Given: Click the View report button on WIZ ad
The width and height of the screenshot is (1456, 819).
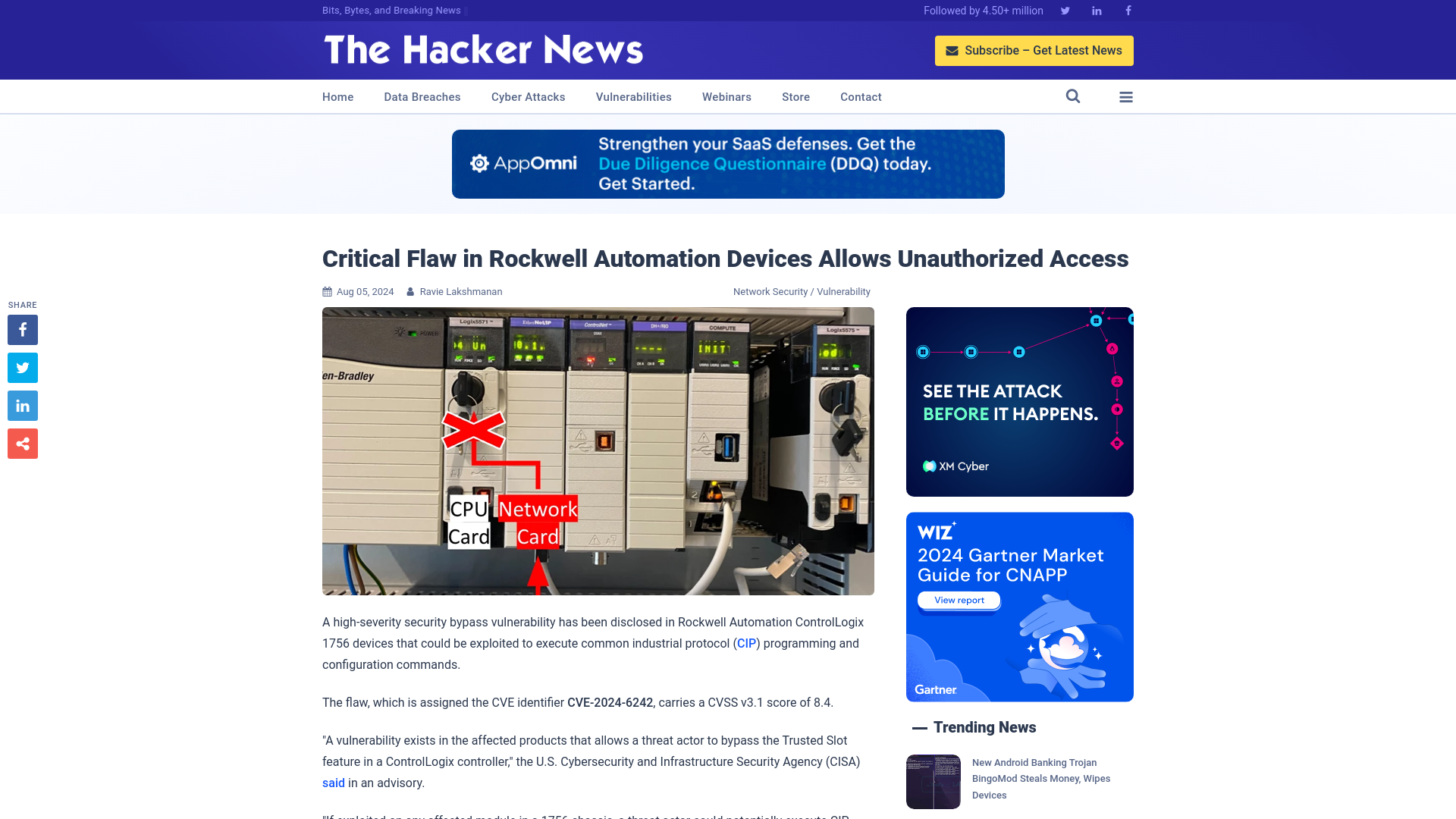Looking at the screenshot, I should [958, 600].
